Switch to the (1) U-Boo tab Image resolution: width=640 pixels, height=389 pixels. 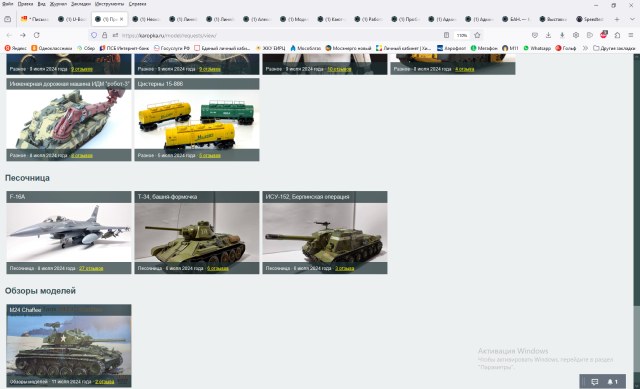coord(72,19)
